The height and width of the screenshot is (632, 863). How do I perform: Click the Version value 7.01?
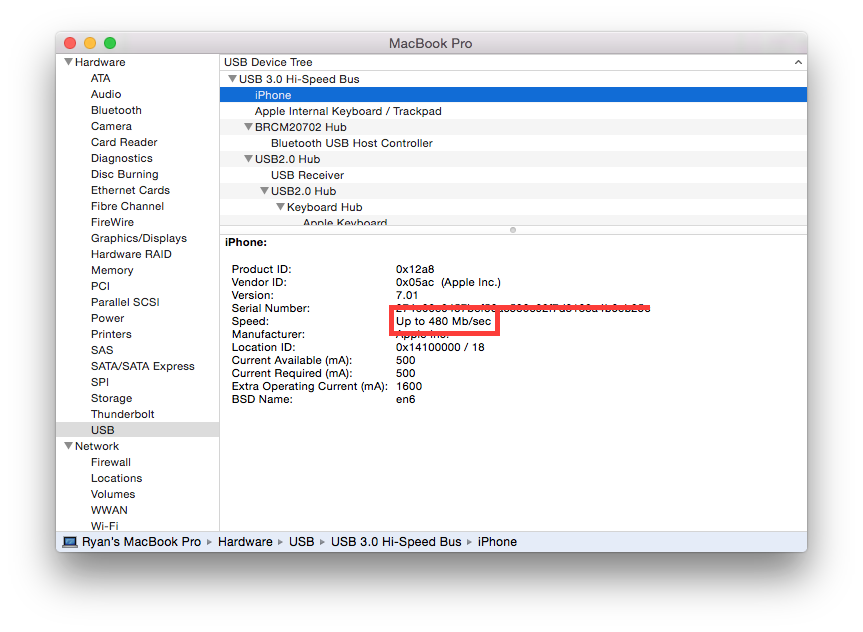(x=407, y=295)
